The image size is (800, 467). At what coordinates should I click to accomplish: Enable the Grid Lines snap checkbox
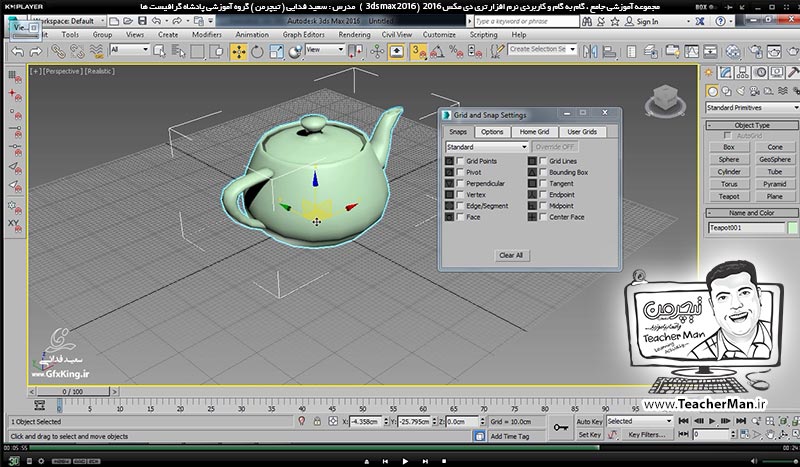pyautogui.click(x=543, y=161)
